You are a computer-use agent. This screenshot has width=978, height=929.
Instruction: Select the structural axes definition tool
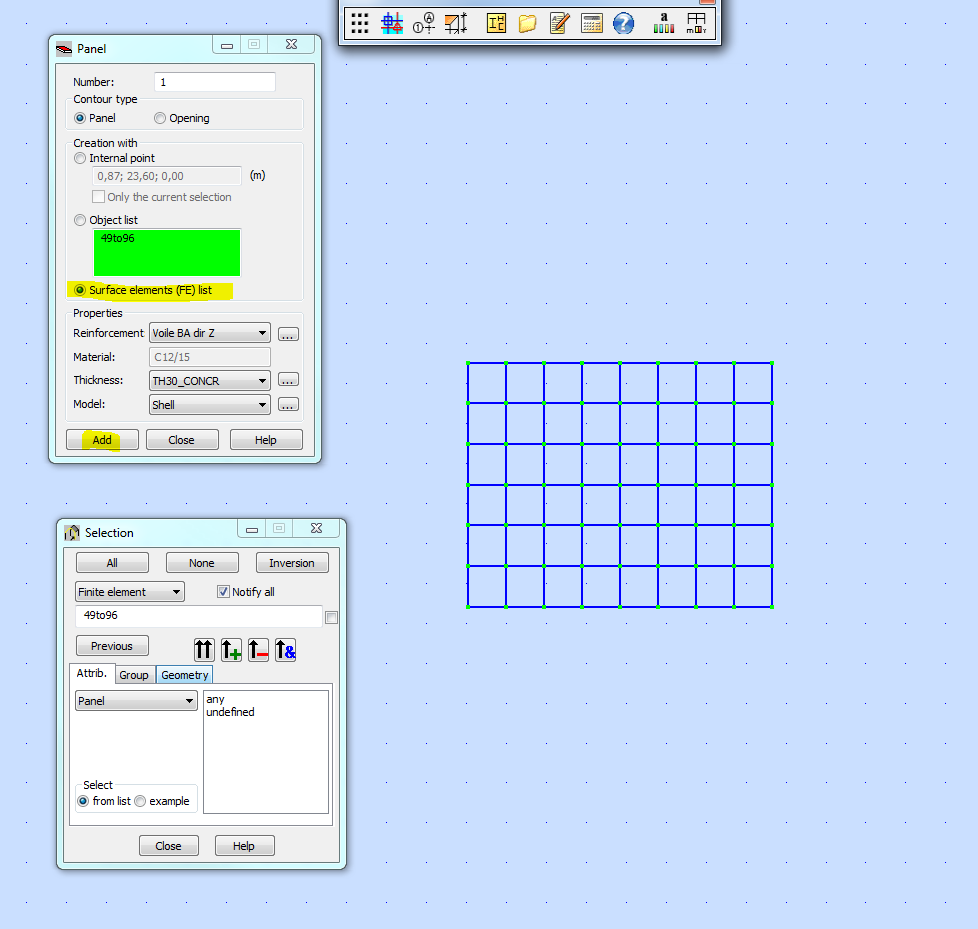pyautogui.click(x=391, y=23)
